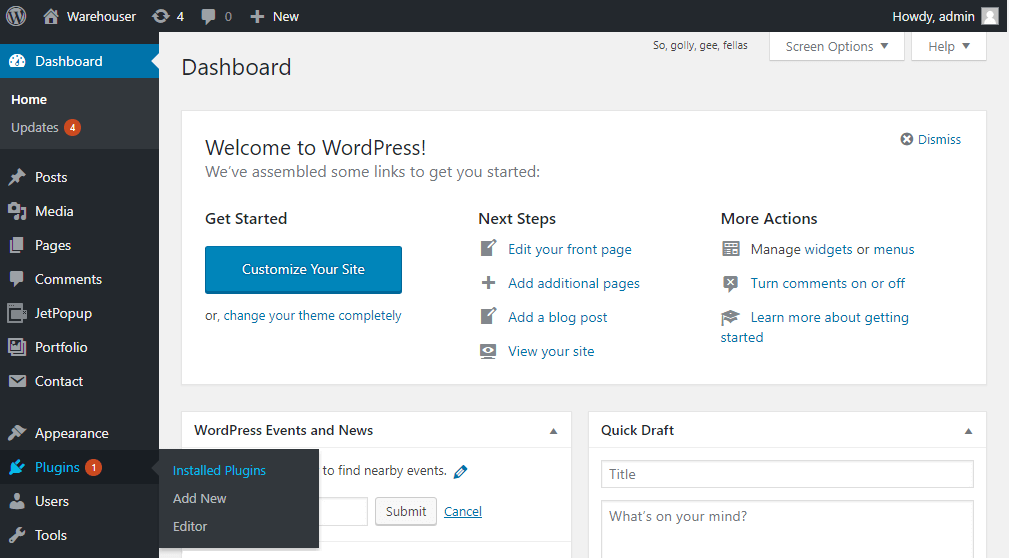Image resolution: width=1009 pixels, height=558 pixels.
Task: Click the Warehouser site name in admin bar
Action: click(x=101, y=17)
